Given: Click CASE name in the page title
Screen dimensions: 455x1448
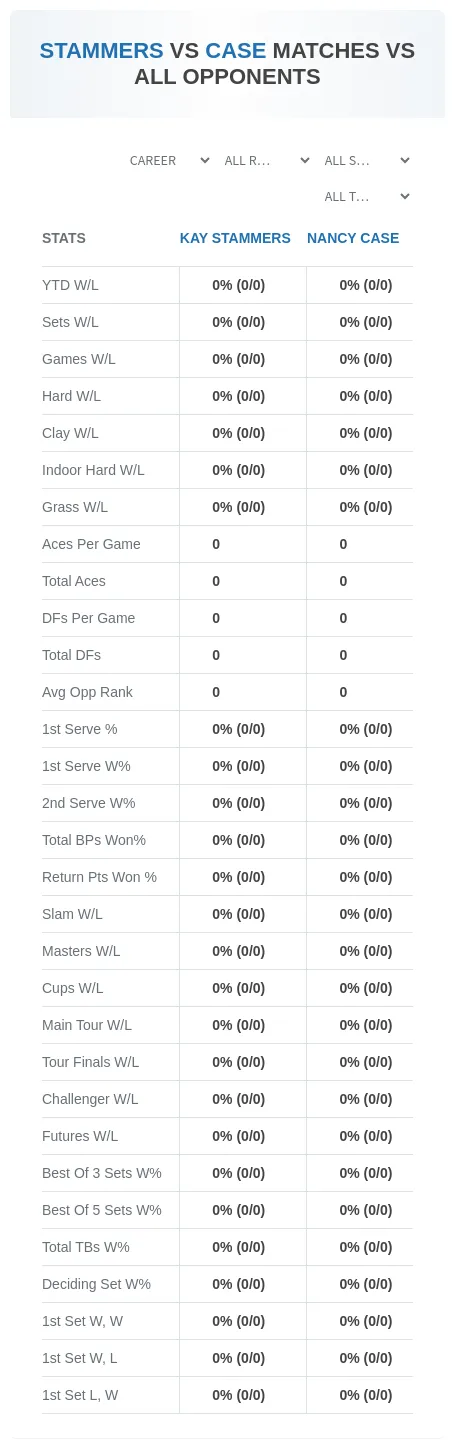Looking at the screenshot, I should coord(236,51).
